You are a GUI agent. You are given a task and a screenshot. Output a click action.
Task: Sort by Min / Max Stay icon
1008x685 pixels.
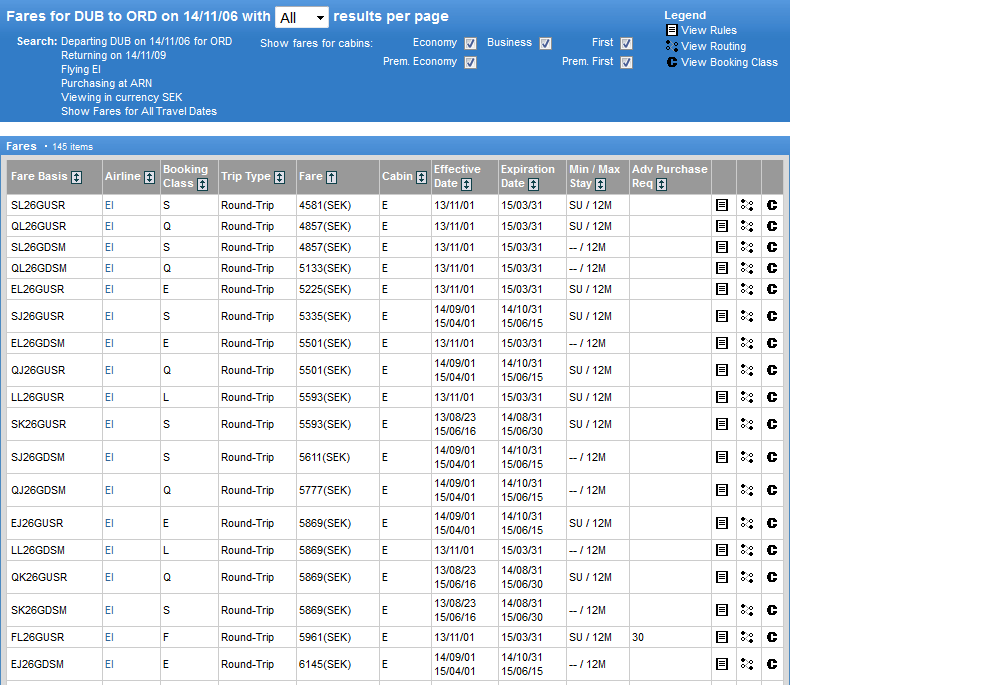tap(600, 184)
